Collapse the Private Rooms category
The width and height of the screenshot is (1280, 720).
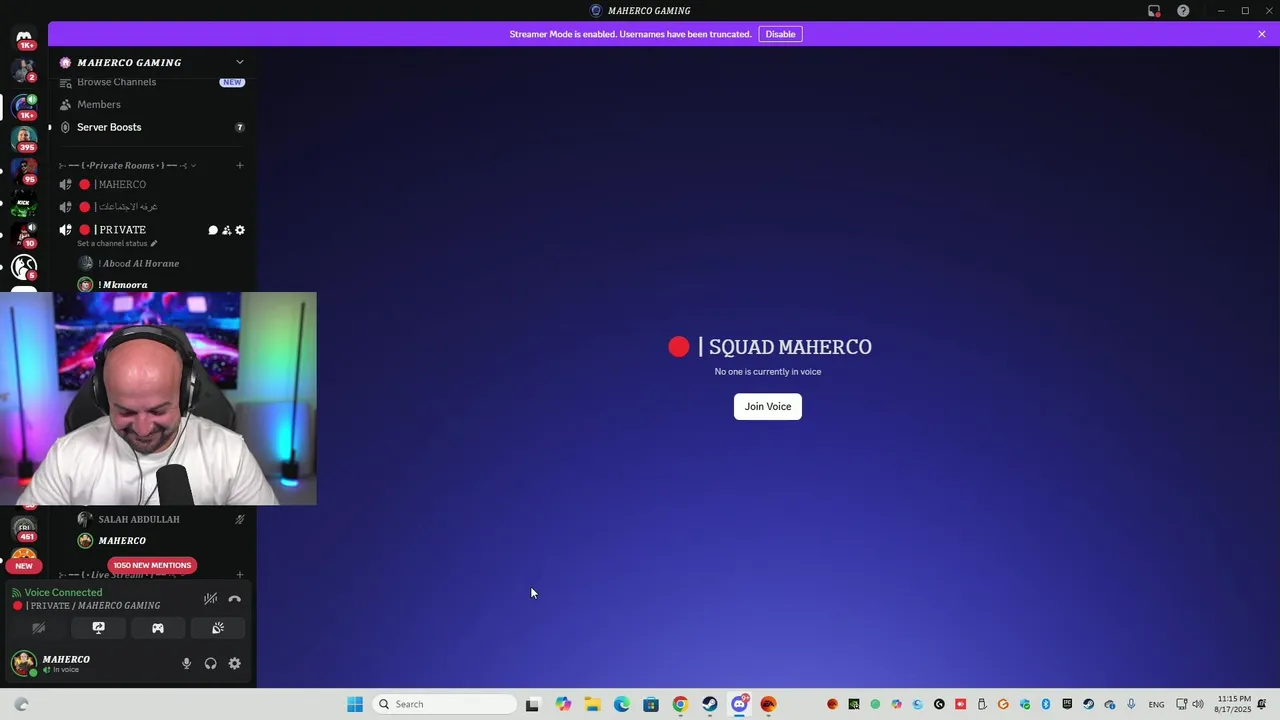point(128,165)
